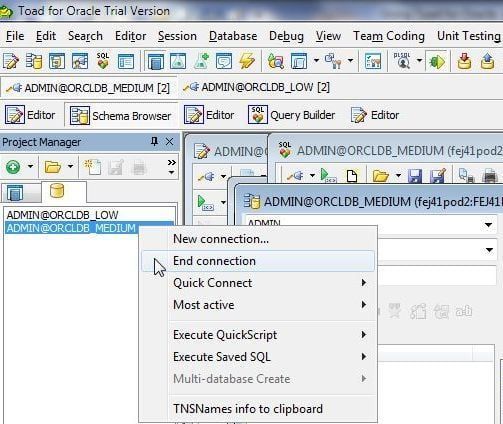The height and width of the screenshot is (424, 503).
Task: Open the Debug menu
Action: (x=286, y=36)
